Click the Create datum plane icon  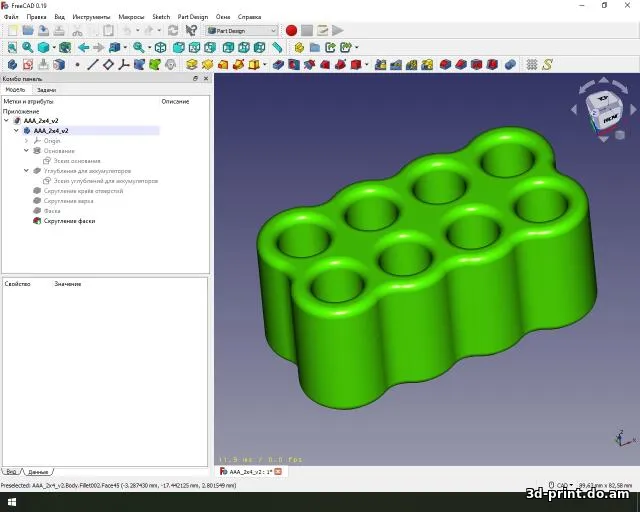coord(108,65)
